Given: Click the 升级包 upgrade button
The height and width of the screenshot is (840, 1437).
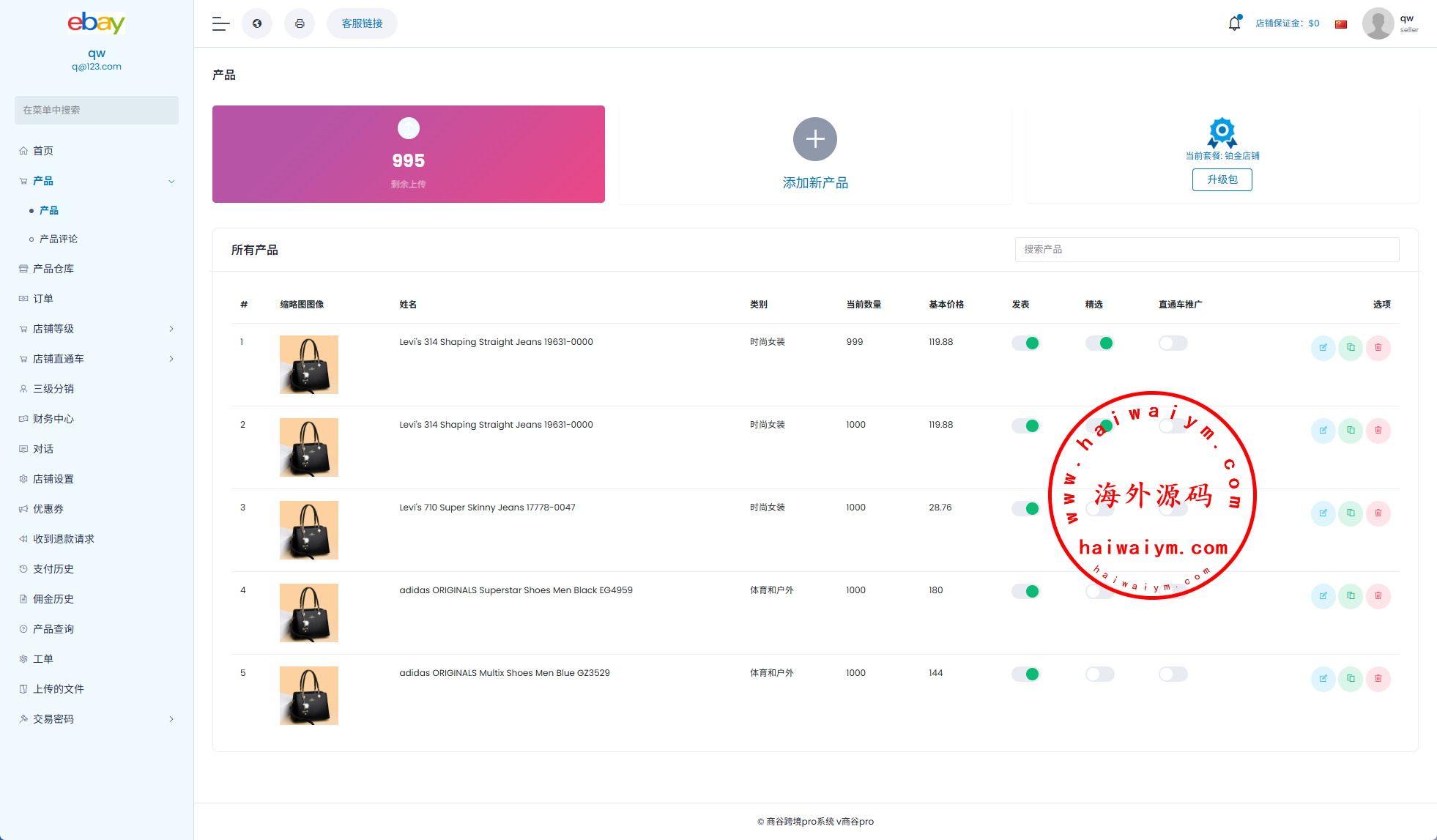Looking at the screenshot, I should [1222, 179].
